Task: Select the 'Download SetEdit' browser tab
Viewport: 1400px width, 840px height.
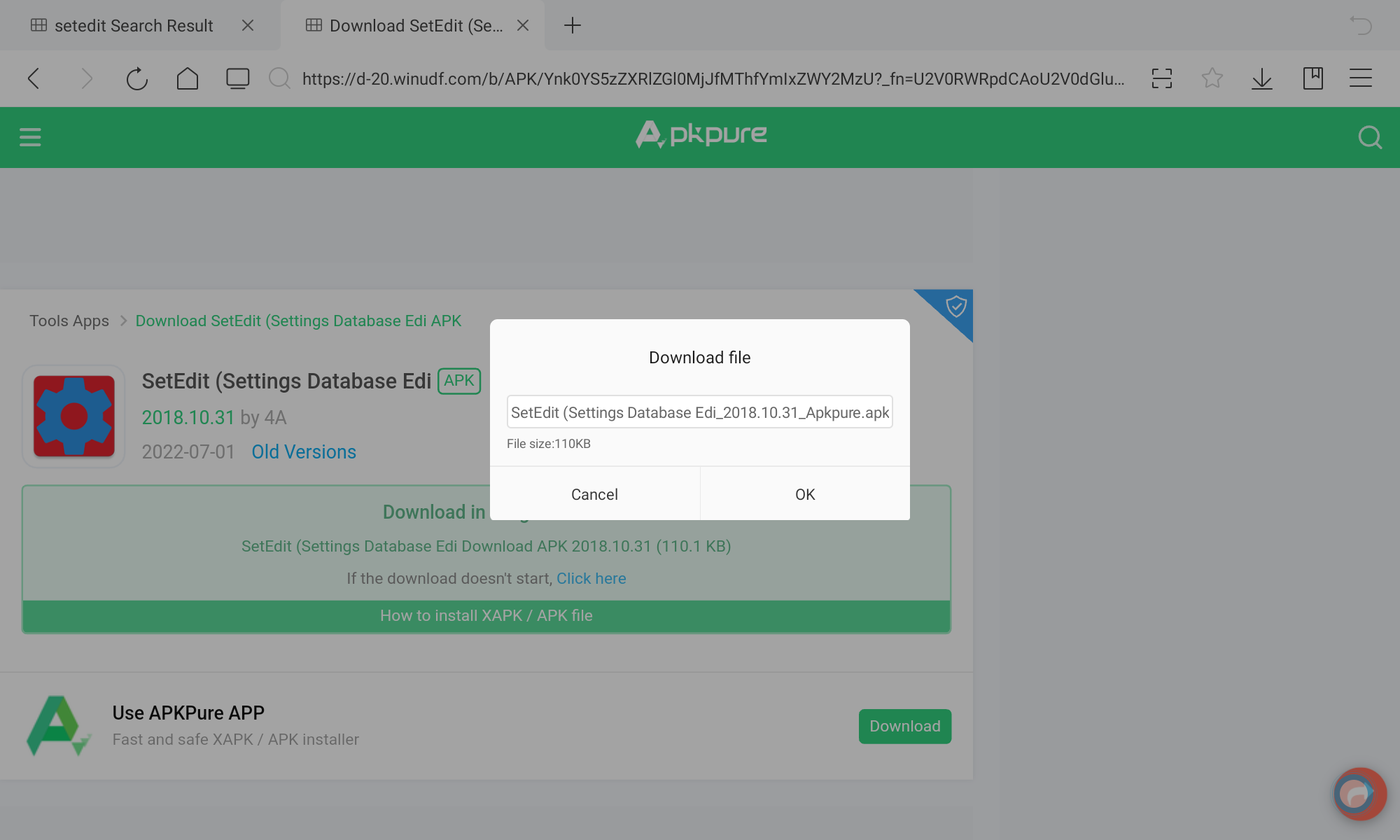Action: coord(416,26)
